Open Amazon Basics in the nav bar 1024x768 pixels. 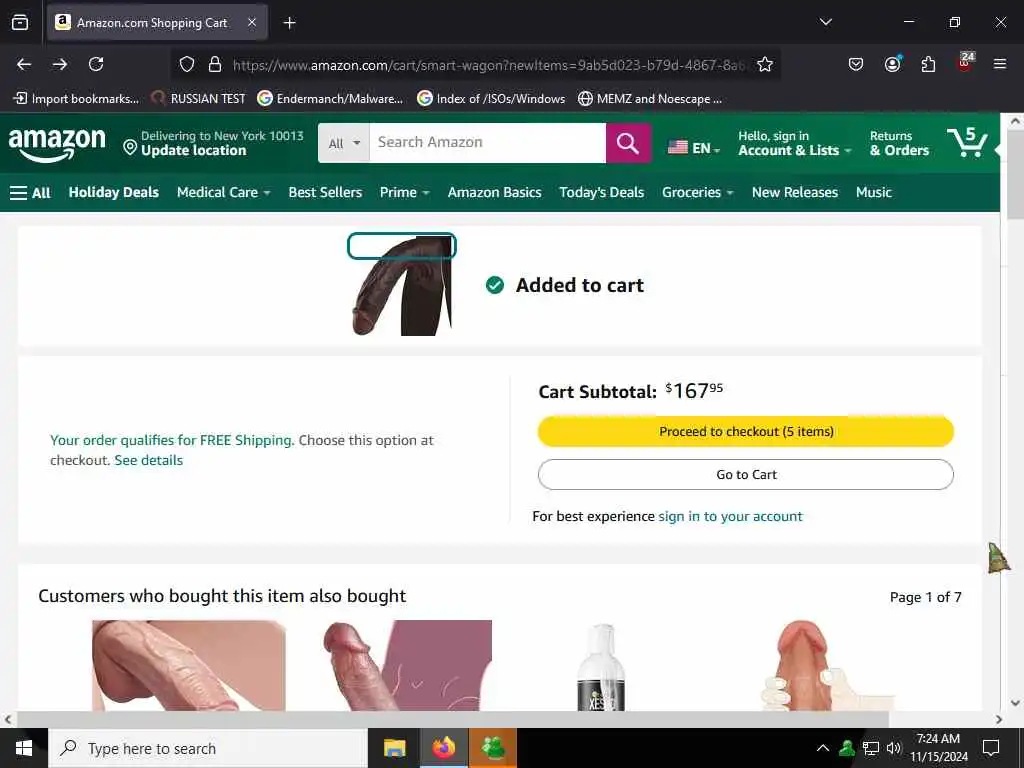pyautogui.click(x=494, y=193)
